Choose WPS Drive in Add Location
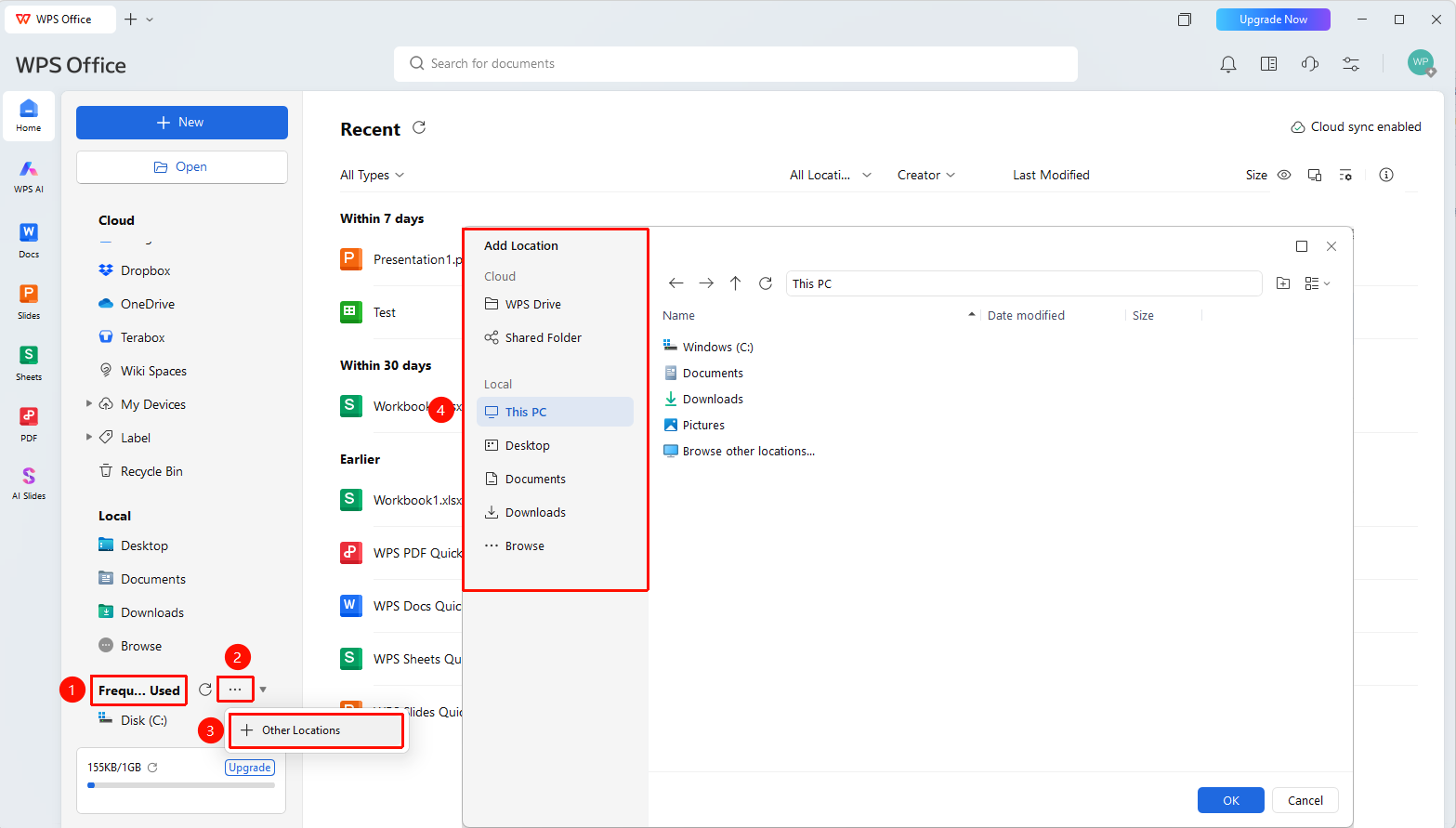 click(x=555, y=304)
